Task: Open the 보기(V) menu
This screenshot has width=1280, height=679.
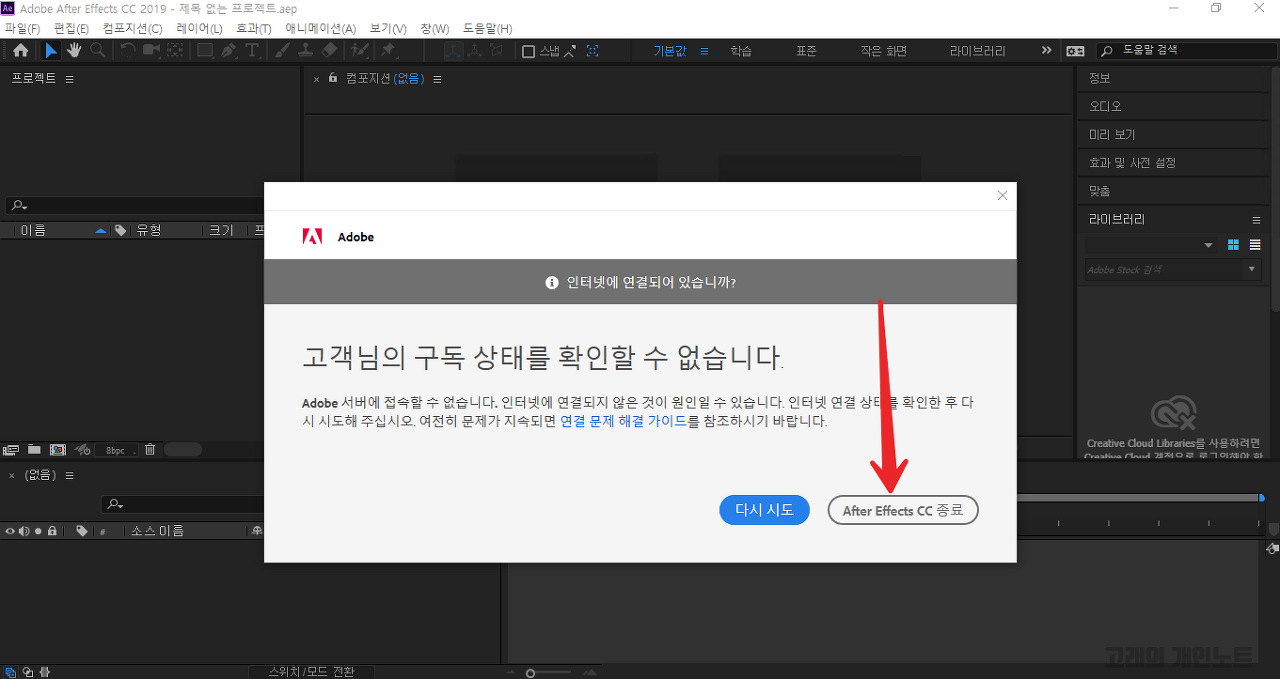Action: pos(388,28)
